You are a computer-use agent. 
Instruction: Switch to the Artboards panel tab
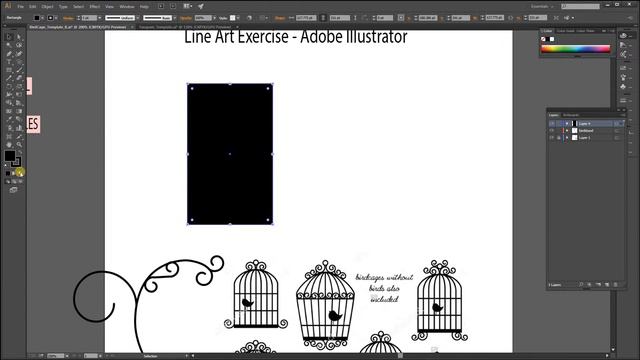tap(571, 115)
